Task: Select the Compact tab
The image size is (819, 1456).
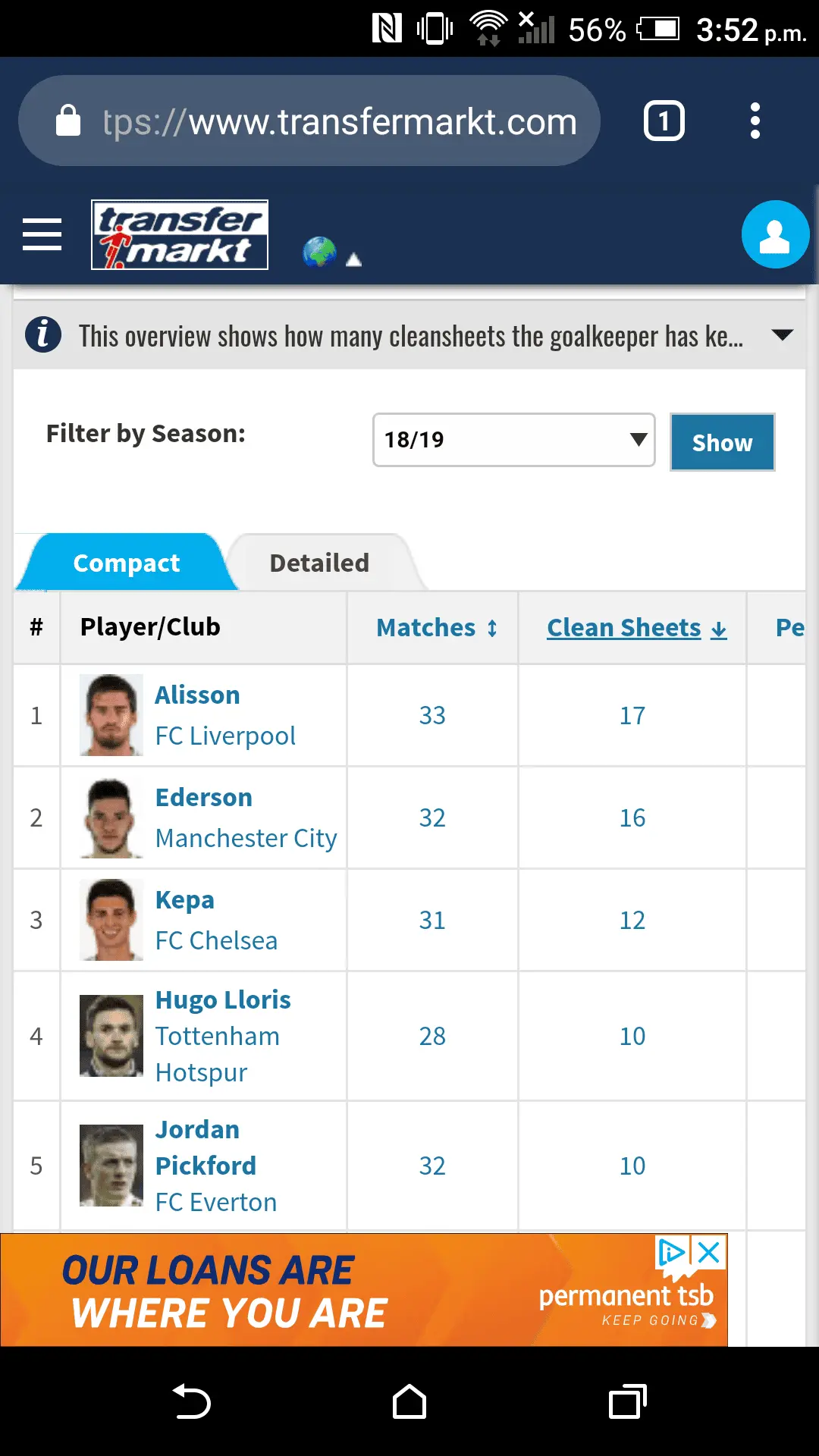Action: 126,563
